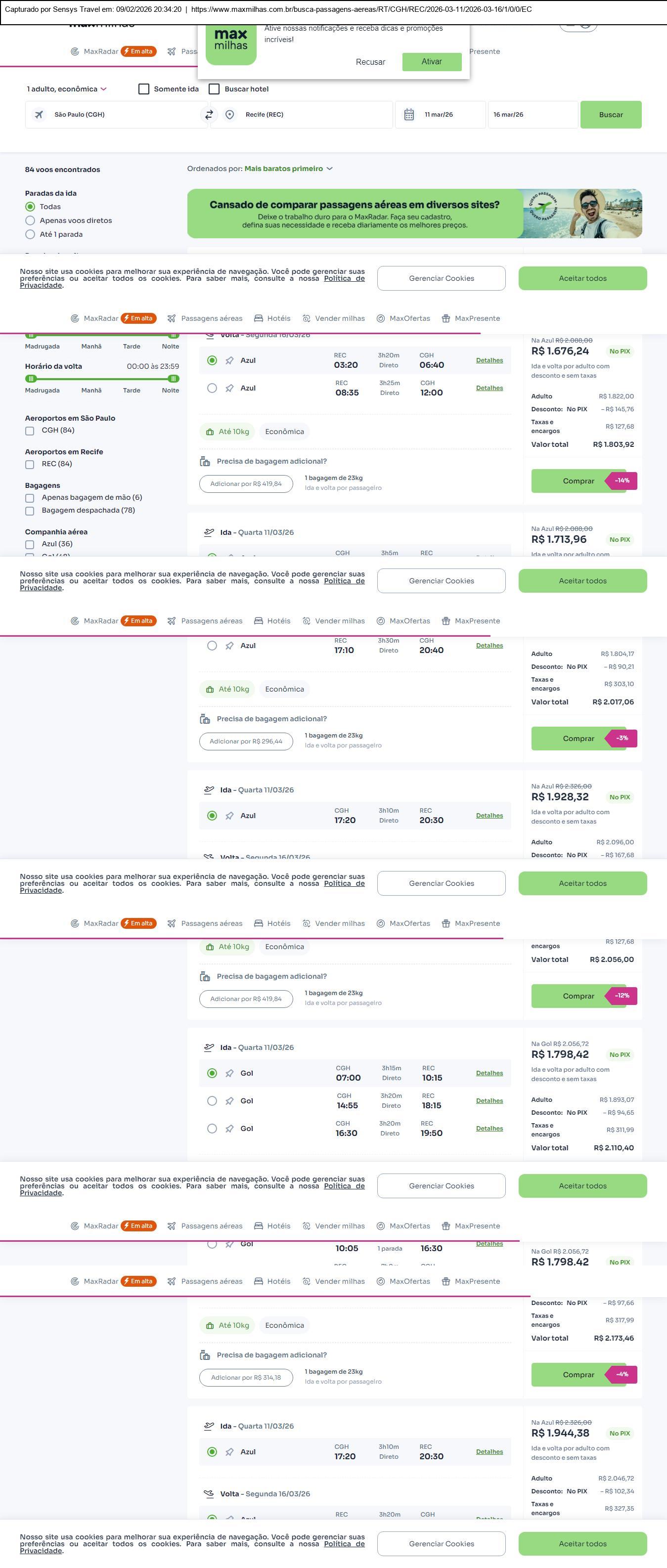Viewport: 667px width, 1568px height.
Task: Click the pin icon beside Gol 07:00 flight
Action: coord(229,1073)
